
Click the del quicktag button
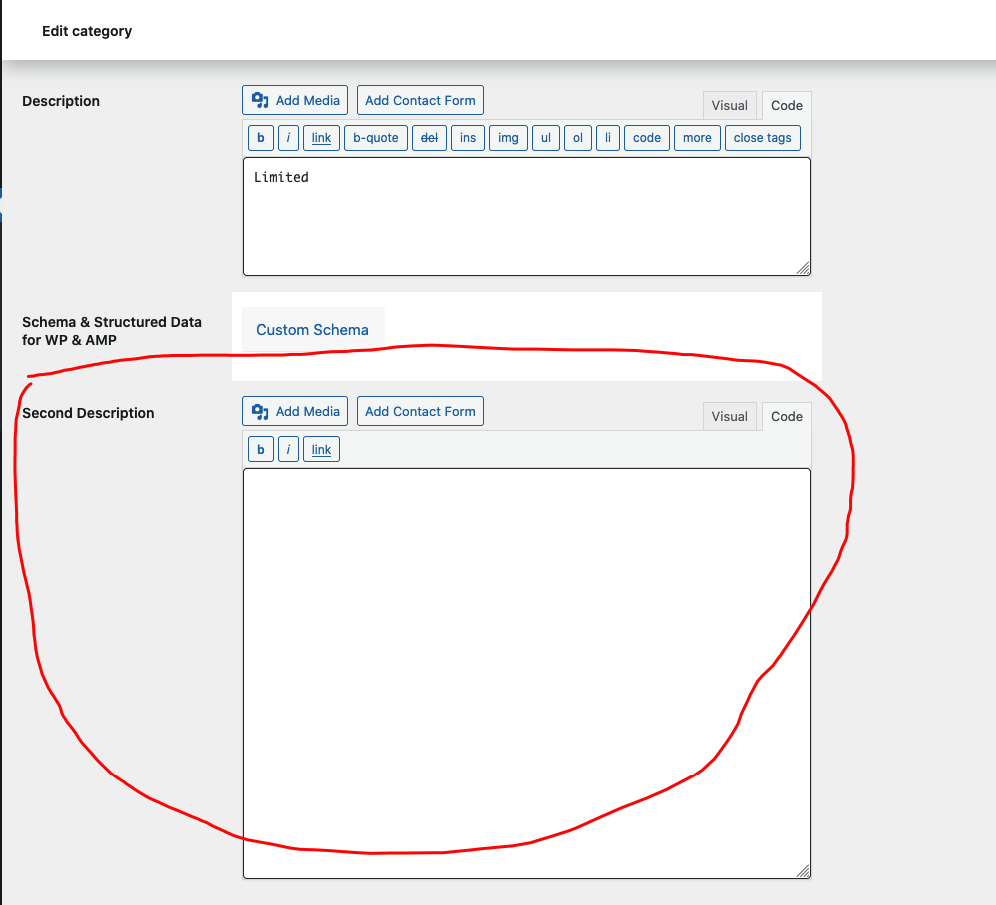(x=429, y=138)
